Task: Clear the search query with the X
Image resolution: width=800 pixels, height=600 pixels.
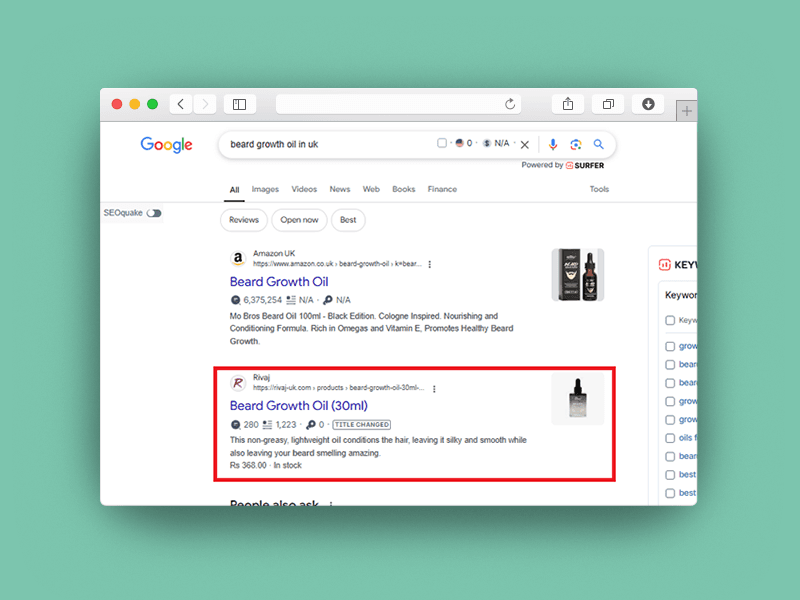Action: [525, 144]
